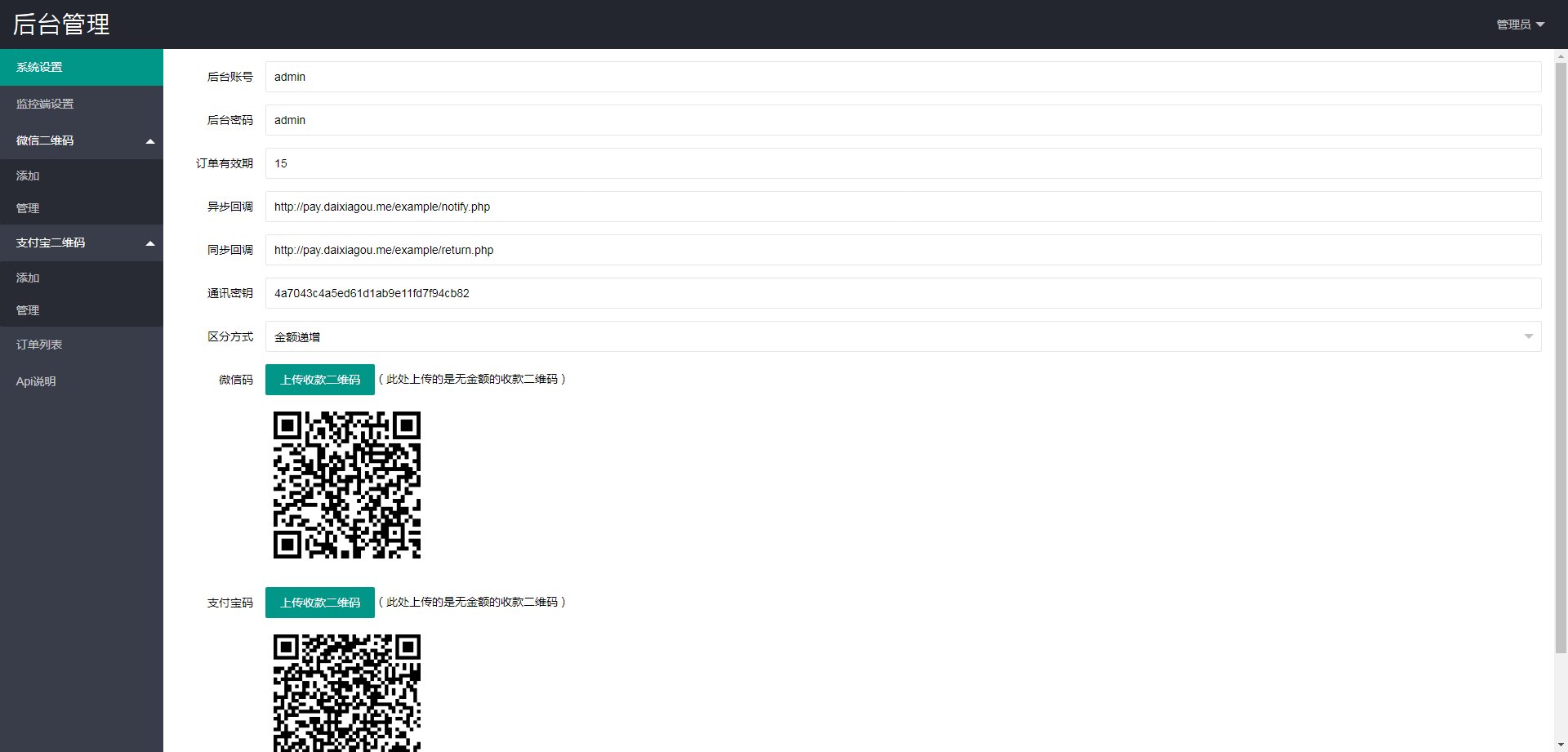
Task: Click the 订单有效期 field containing 15
Action: point(903,163)
